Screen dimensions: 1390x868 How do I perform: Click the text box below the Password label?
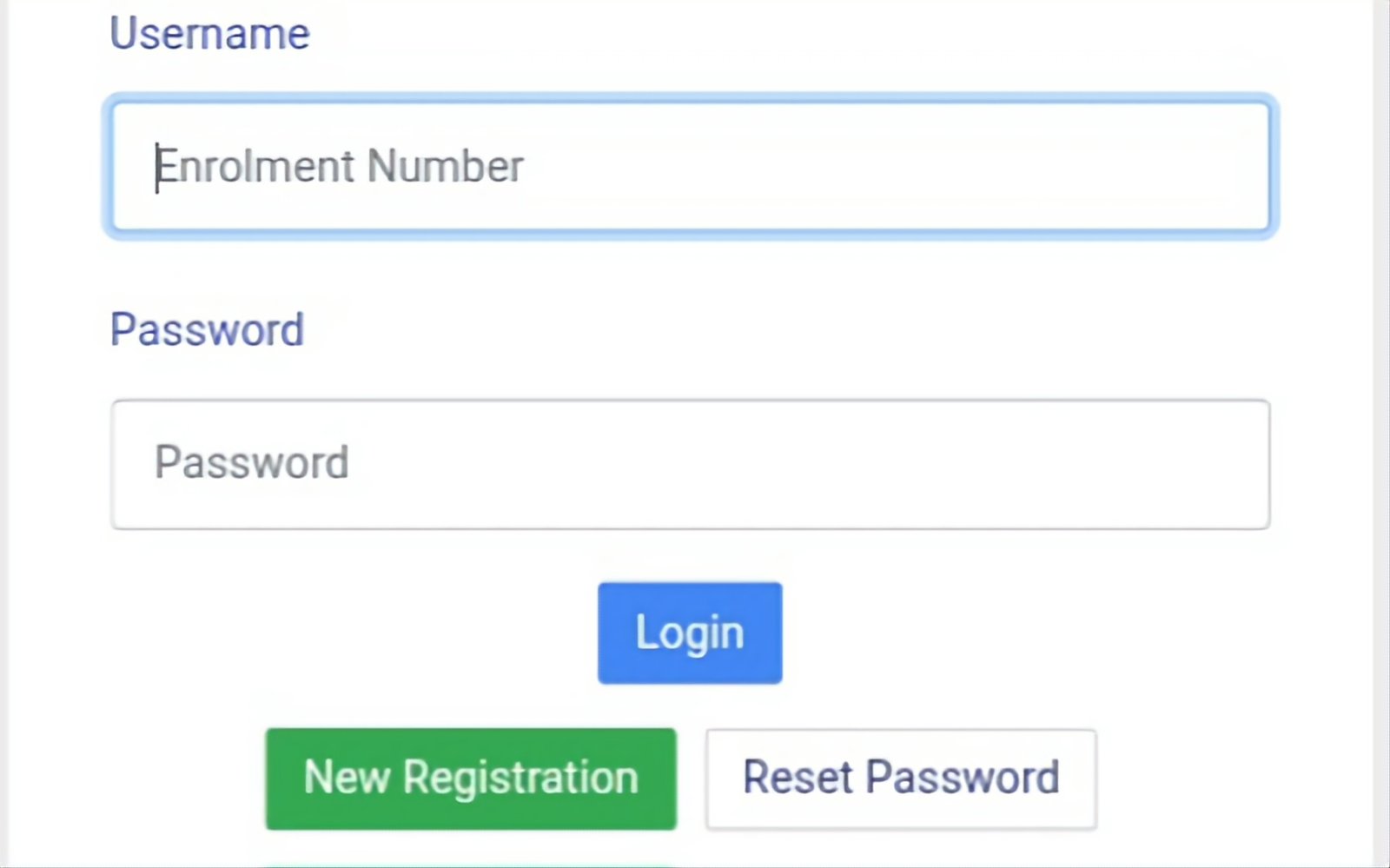pos(690,464)
